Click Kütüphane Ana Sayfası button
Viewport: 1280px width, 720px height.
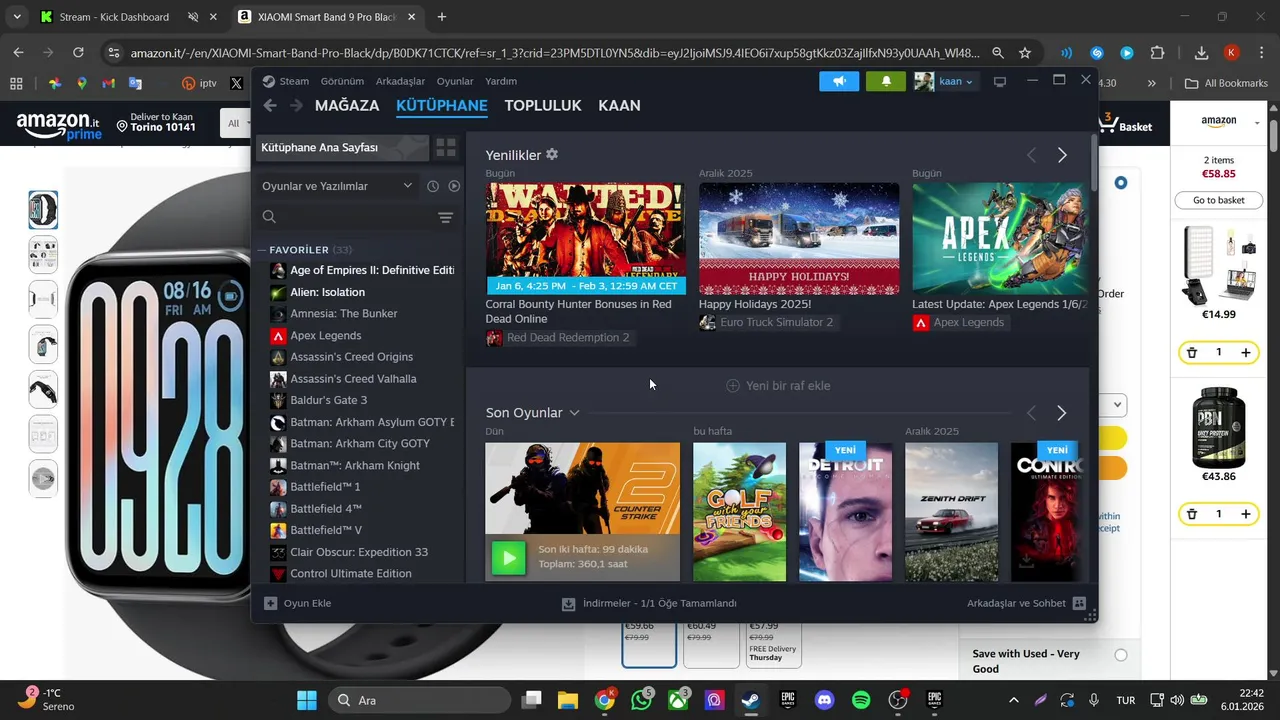coord(343,148)
